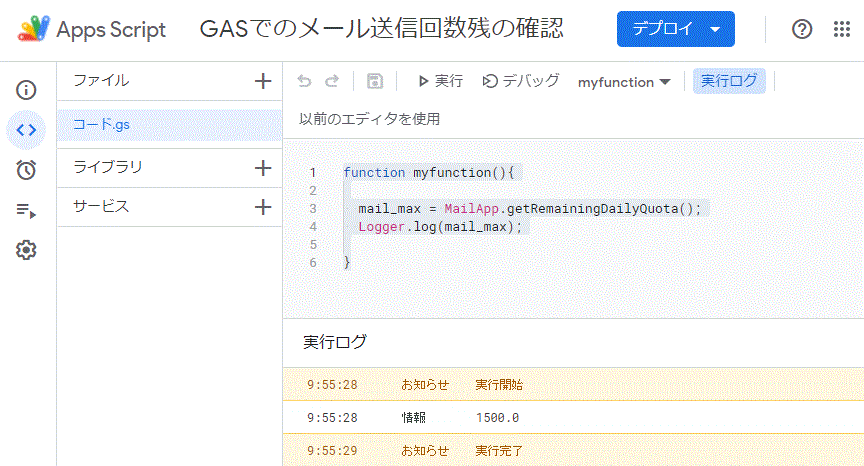
Task: Select the コード.gs file
Action: pyautogui.click(x=102, y=125)
